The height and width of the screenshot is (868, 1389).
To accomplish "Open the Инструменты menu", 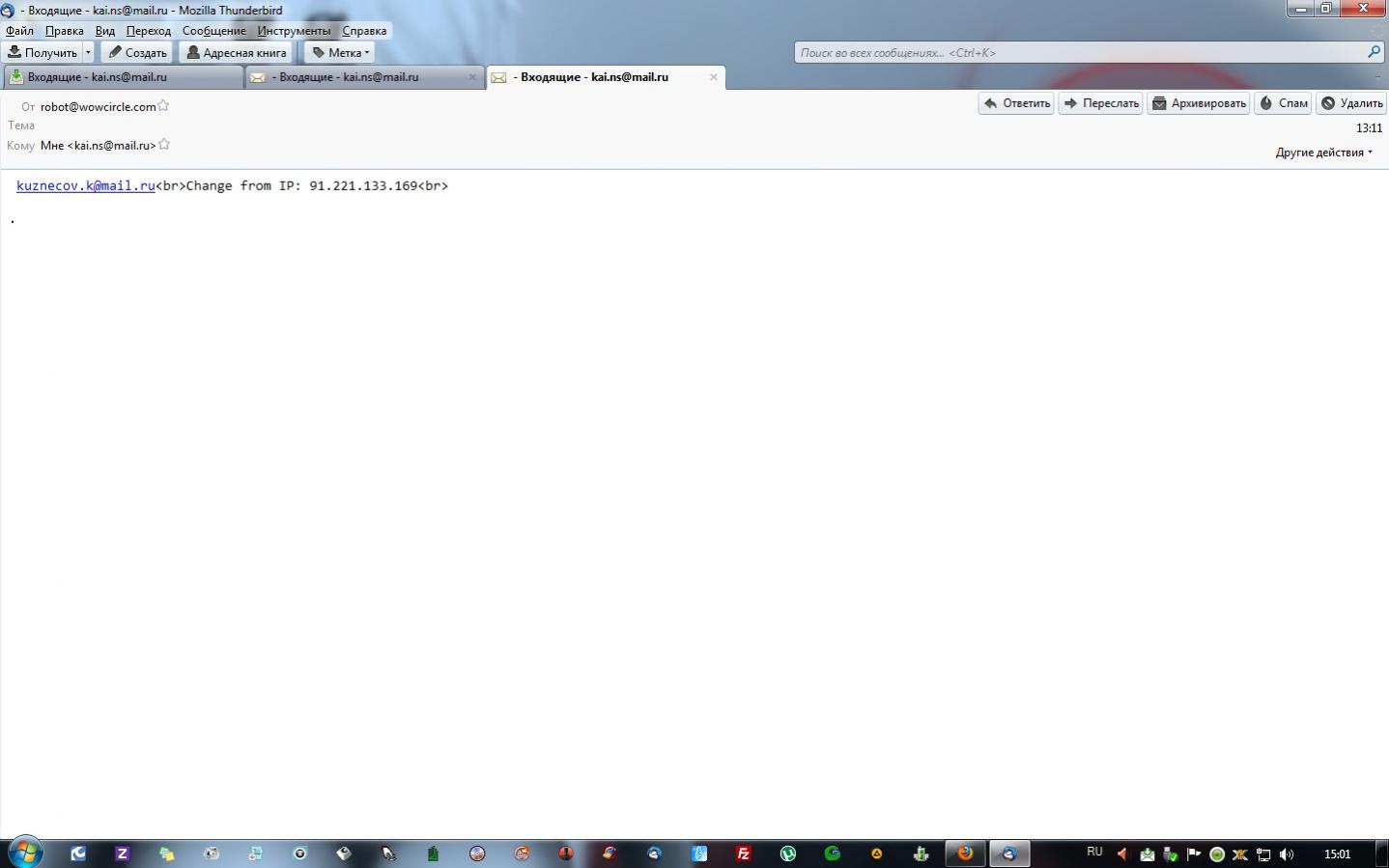I will click(x=294, y=31).
